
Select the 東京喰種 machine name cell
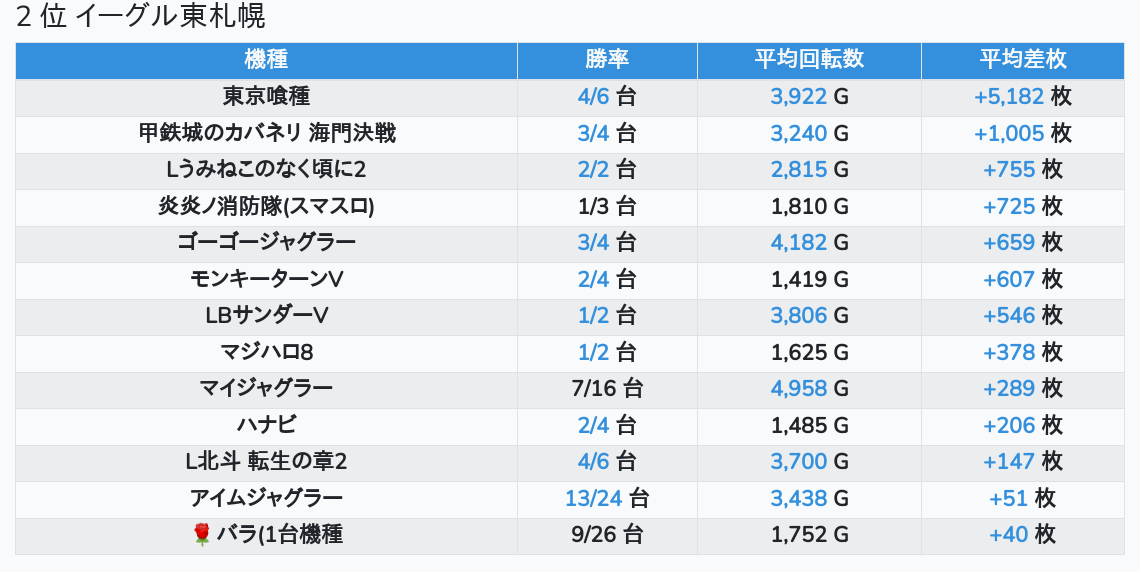266,97
